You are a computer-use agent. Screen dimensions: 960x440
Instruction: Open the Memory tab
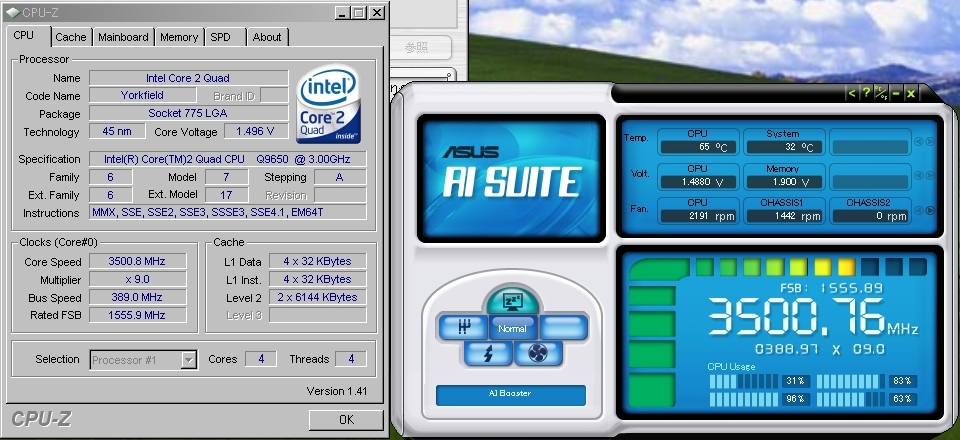[x=179, y=37]
